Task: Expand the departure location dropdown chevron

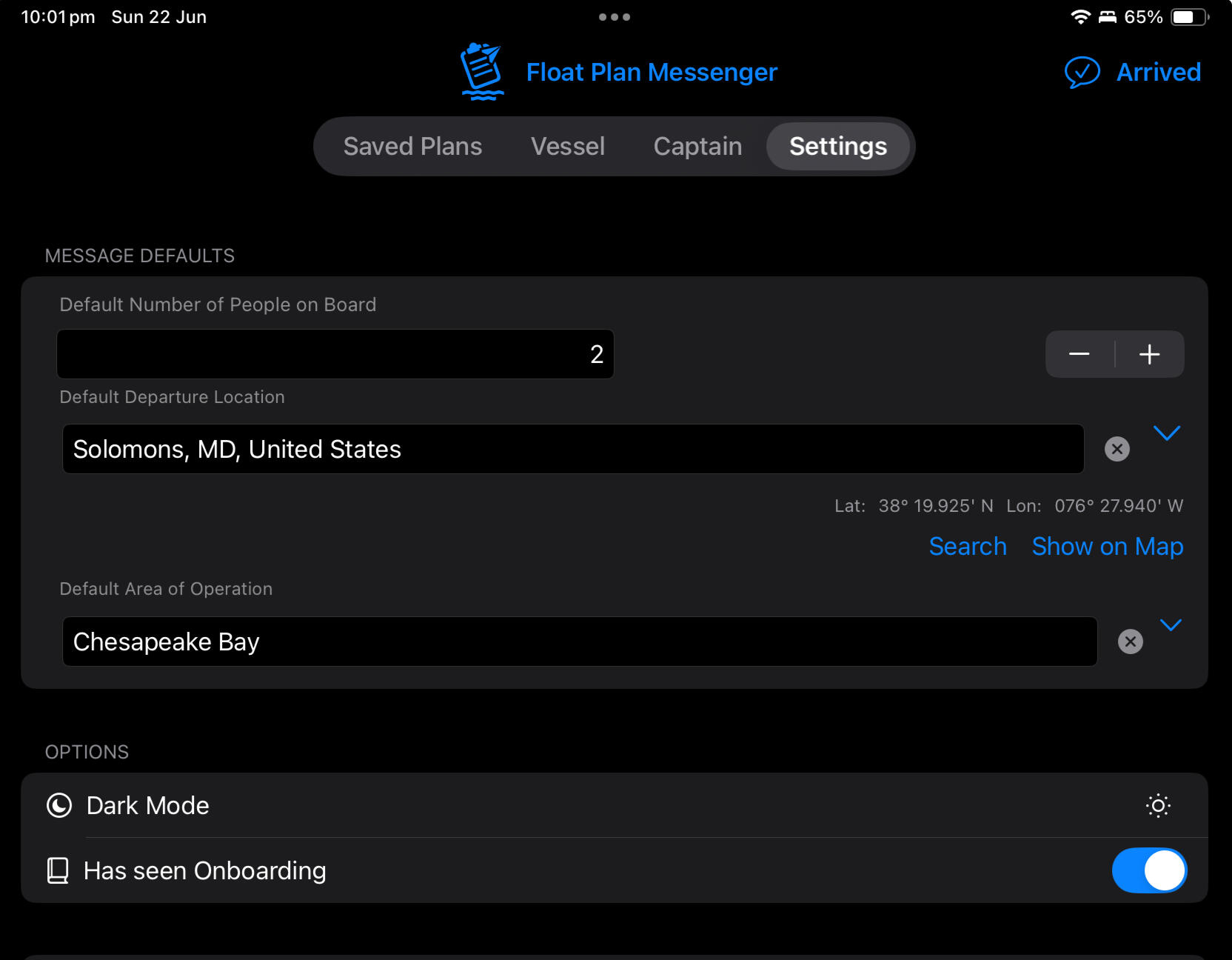Action: pos(1167,433)
